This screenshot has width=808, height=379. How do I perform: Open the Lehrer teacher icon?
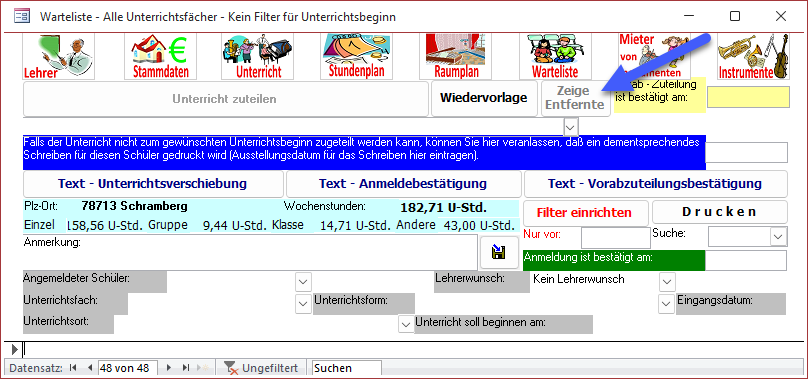coord(59,56)
